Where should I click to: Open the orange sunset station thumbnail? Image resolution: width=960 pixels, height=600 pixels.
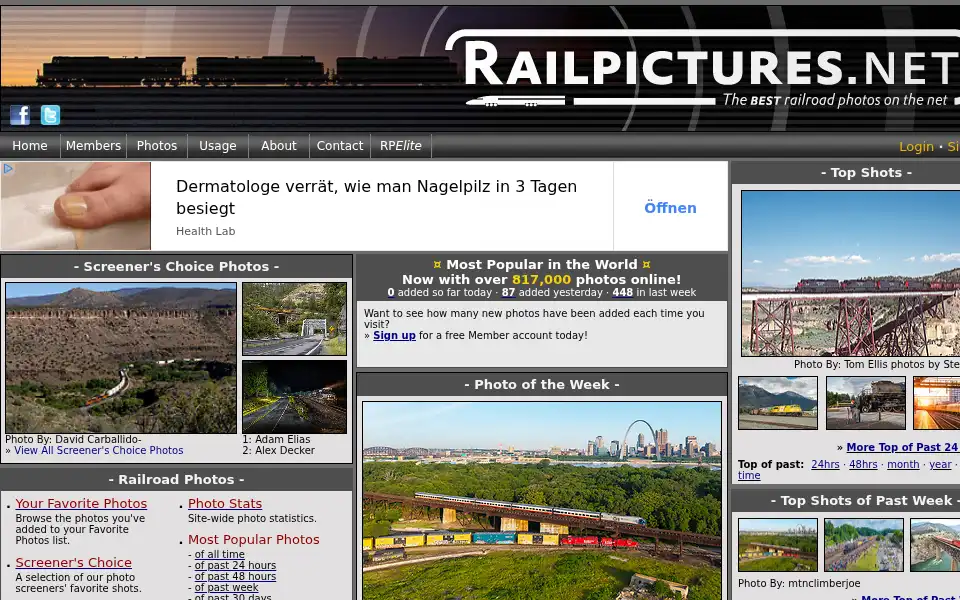coord(937,403)
